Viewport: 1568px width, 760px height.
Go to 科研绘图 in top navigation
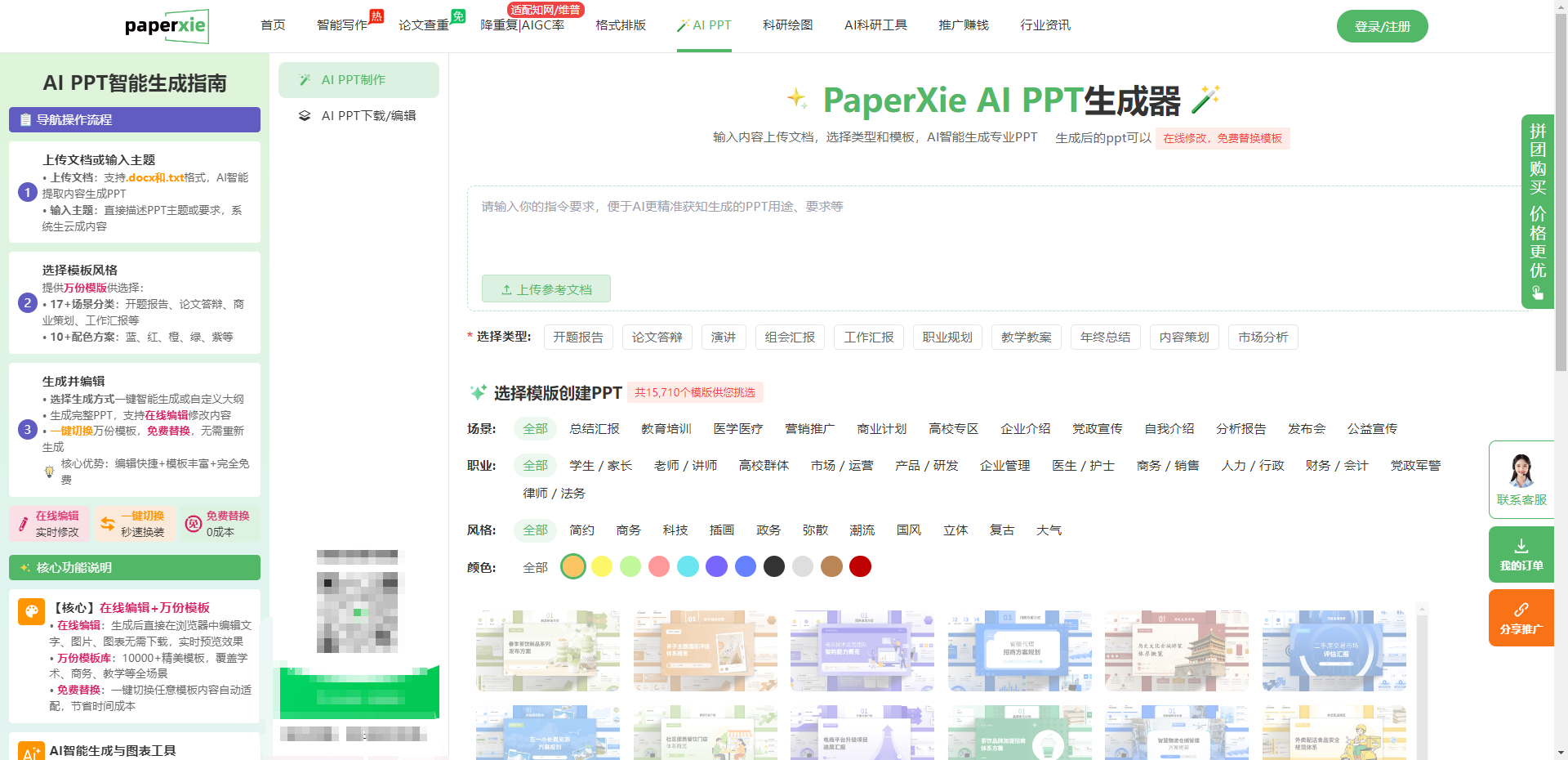(x=787, y=25)
